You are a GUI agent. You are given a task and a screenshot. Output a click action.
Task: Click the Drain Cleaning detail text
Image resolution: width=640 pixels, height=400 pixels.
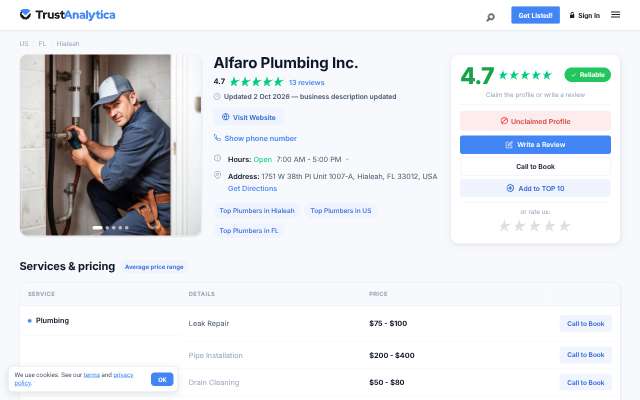pyautogui.click(x=214, y=382)
